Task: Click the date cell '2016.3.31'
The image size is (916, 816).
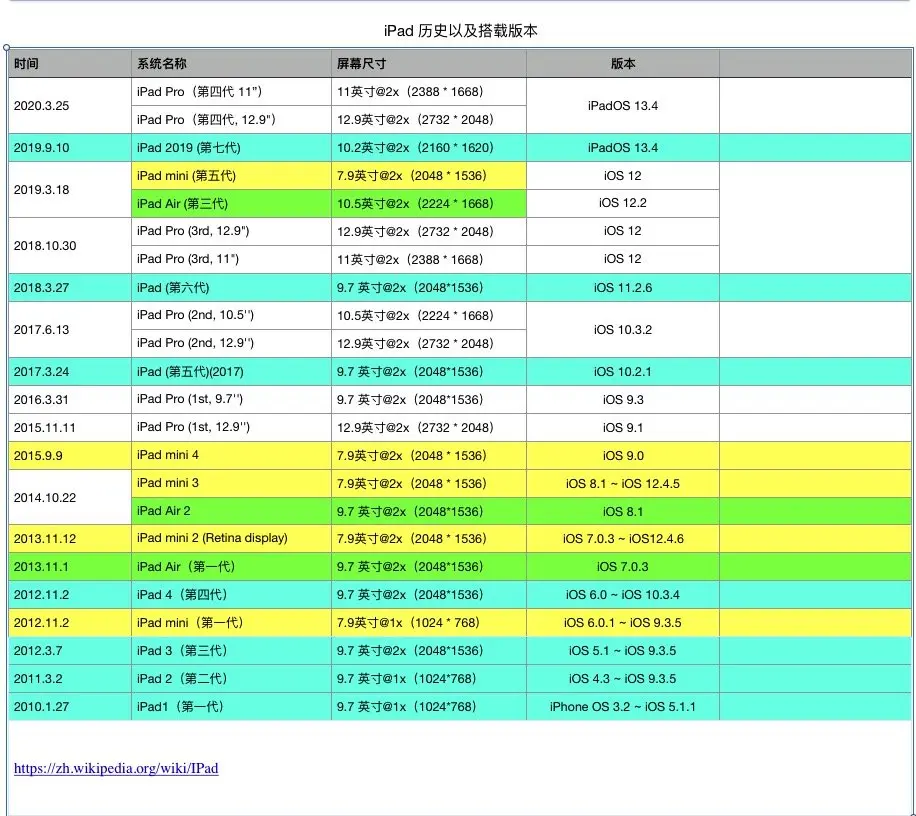Action: pyautogui.click(x=70, y=400)
